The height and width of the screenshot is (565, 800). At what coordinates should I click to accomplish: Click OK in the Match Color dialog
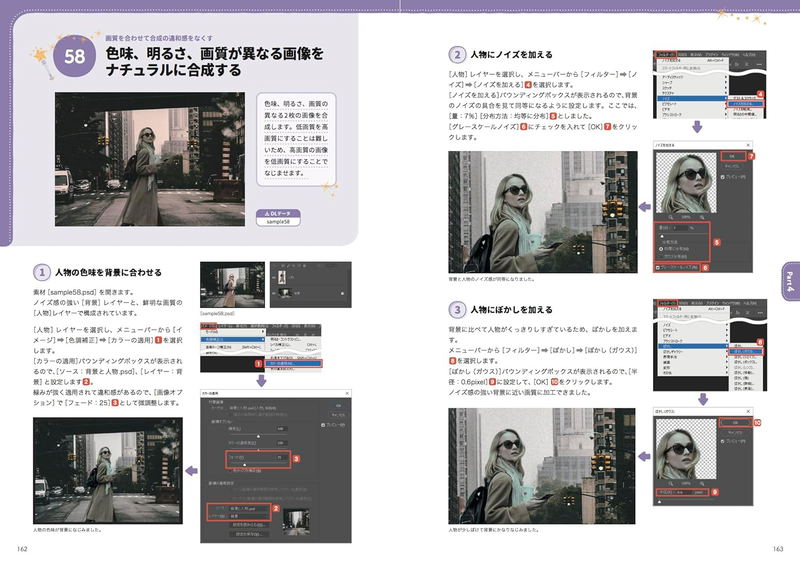coord(337,406)
